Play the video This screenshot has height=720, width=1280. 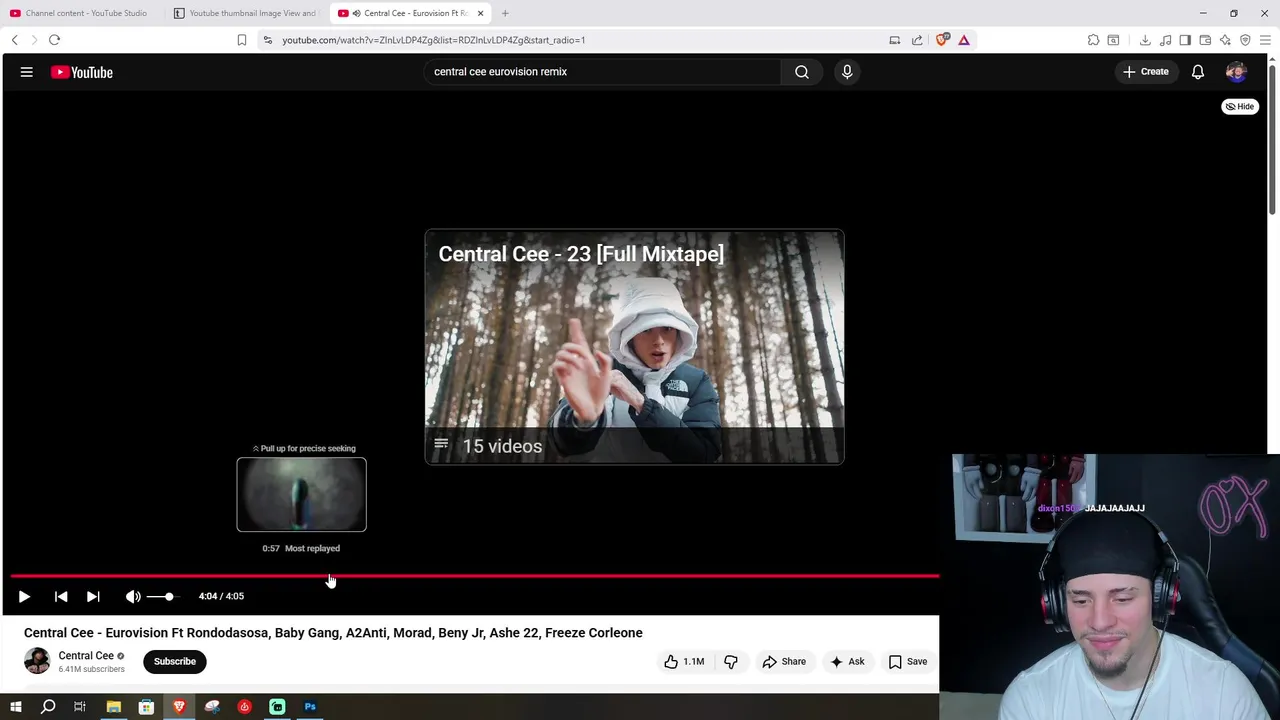click(24, 596)
